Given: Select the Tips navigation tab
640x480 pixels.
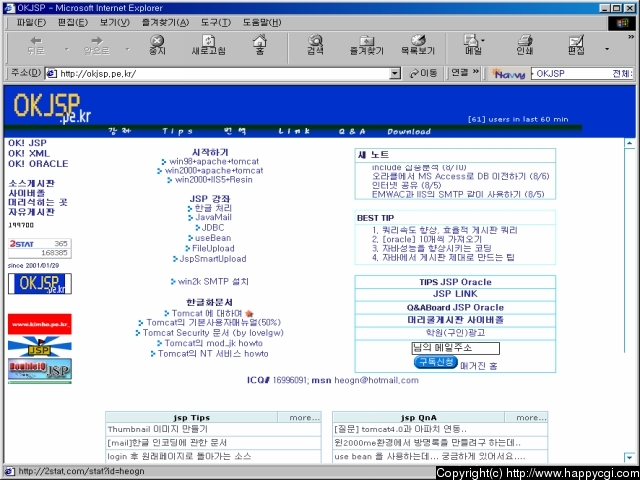Looking at the screenshot, I should (x=177, y=131).
